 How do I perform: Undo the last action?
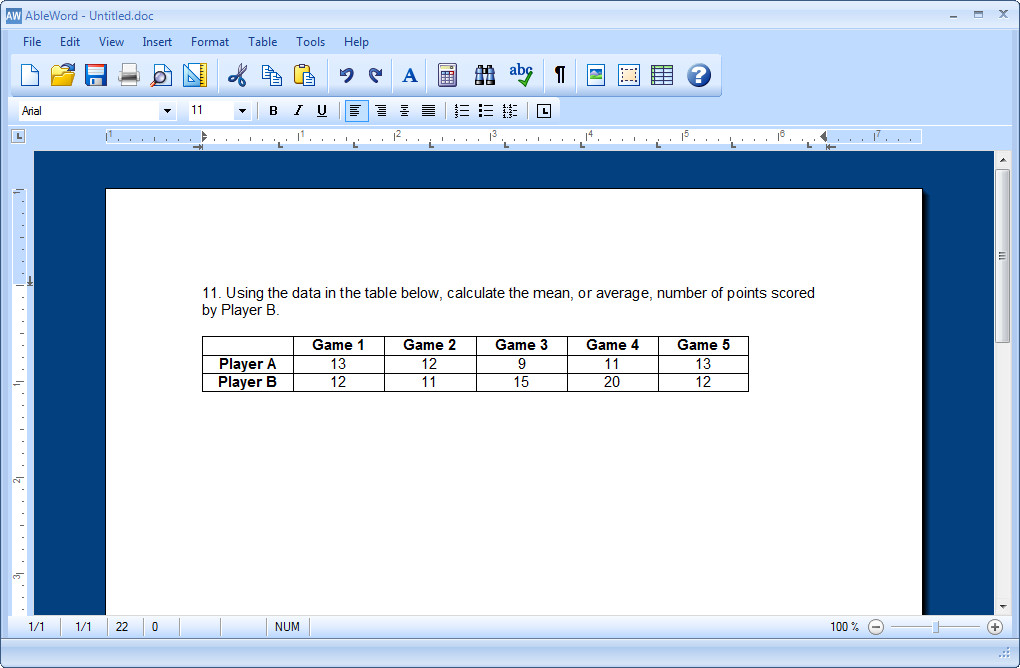(346, 75)
